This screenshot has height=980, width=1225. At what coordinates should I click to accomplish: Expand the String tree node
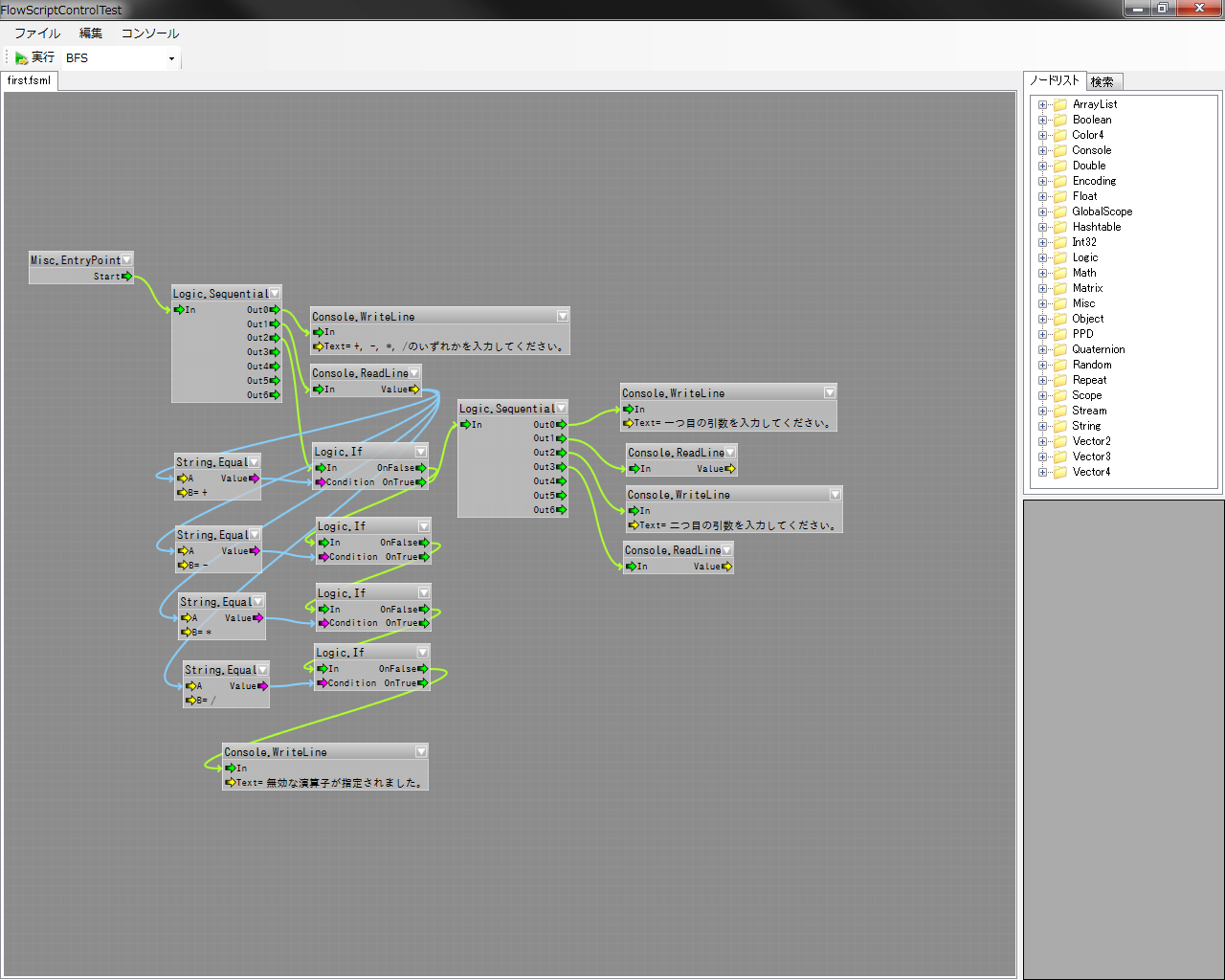pos(1042,426)
